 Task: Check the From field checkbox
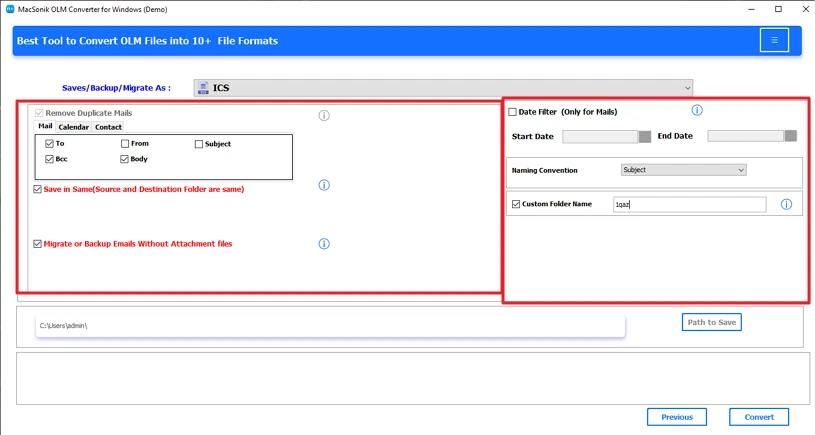[x=125, y=144]
